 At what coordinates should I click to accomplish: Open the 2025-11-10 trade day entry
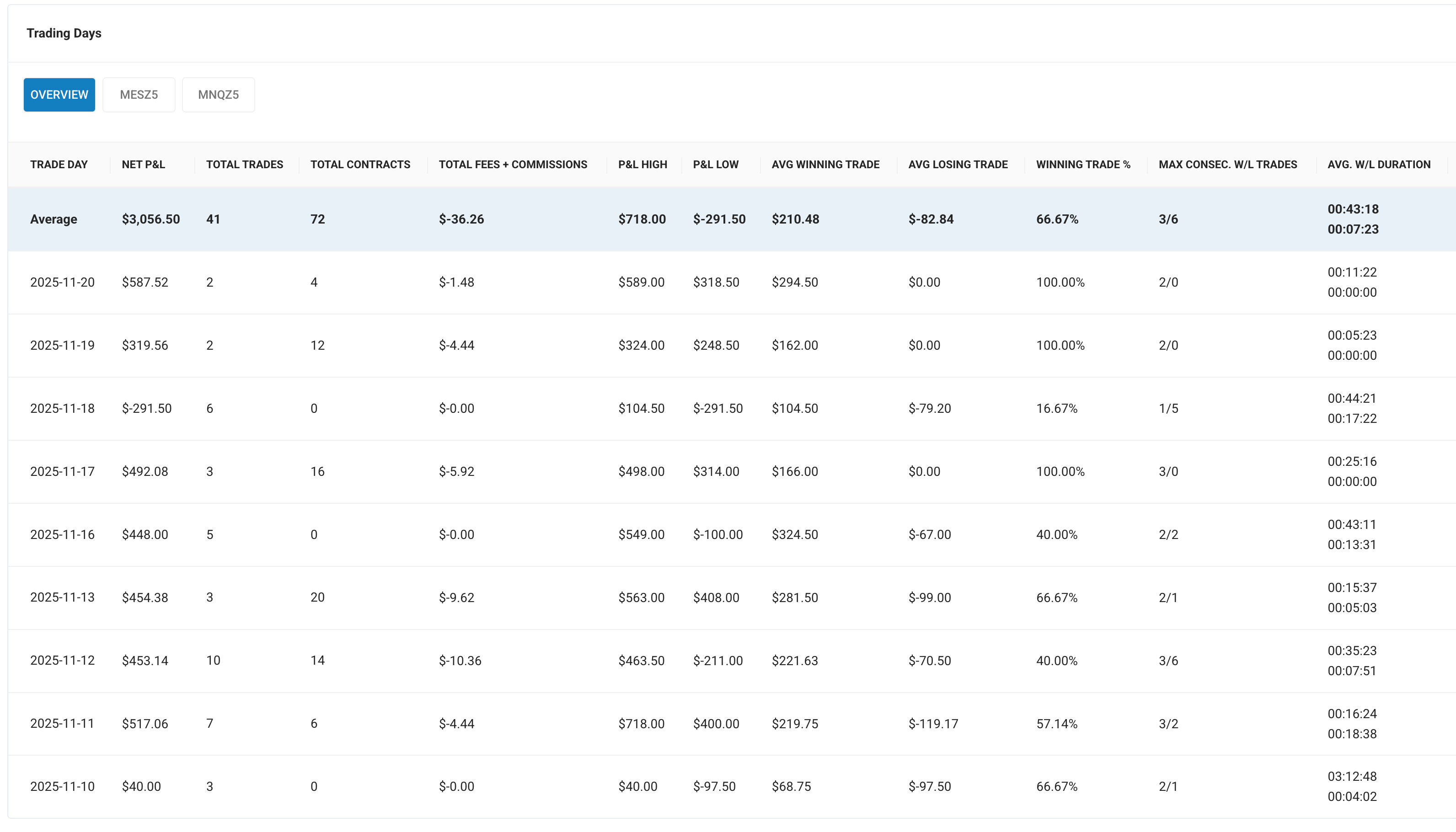(x=62, y=786)
